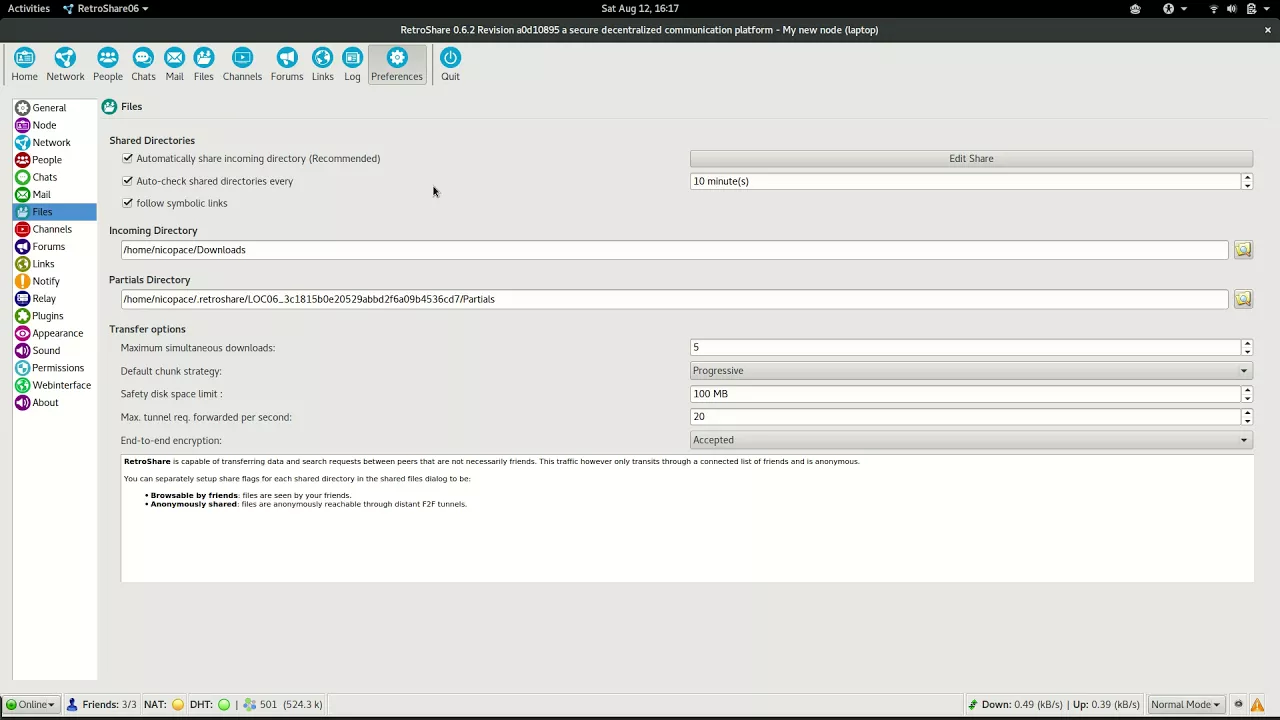
Task: Open the Default chunk strategy dropdown
Action: [x=971, y=371]
